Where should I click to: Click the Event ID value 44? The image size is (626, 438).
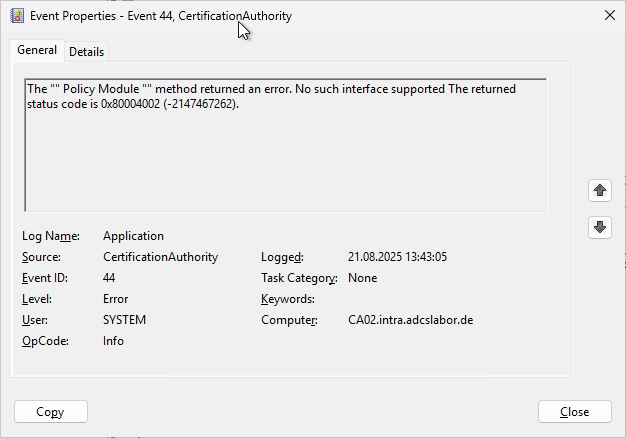coord(109,278)
